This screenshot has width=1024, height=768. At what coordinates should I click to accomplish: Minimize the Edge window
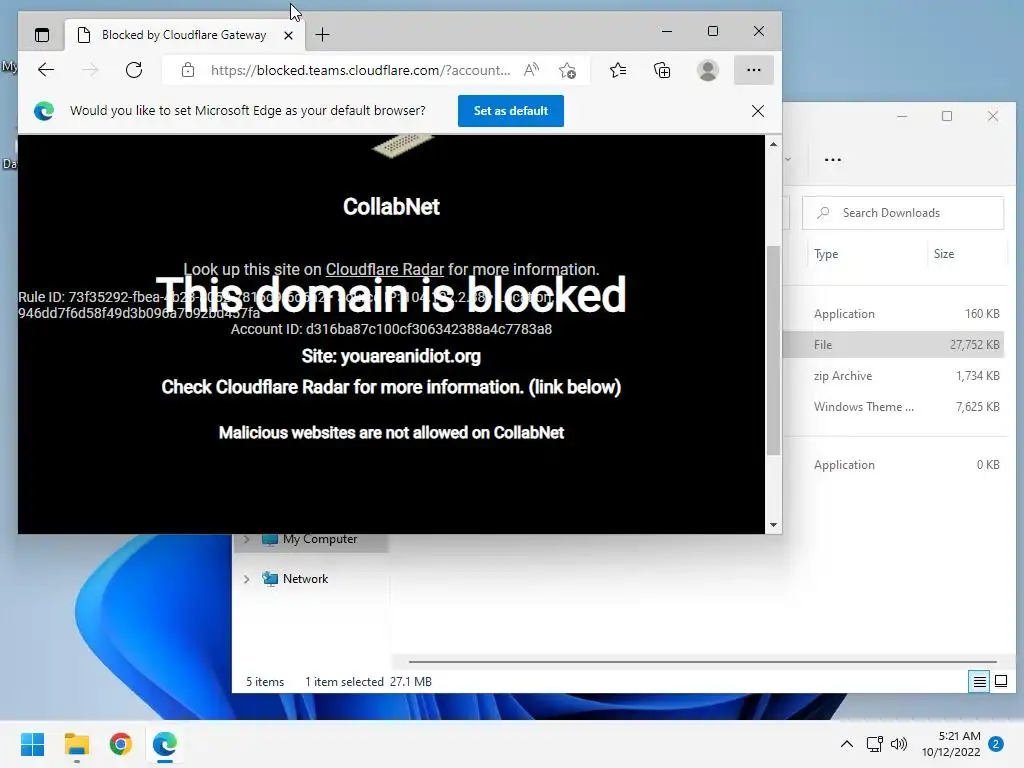pyautogui.click(x=667, y=31)
